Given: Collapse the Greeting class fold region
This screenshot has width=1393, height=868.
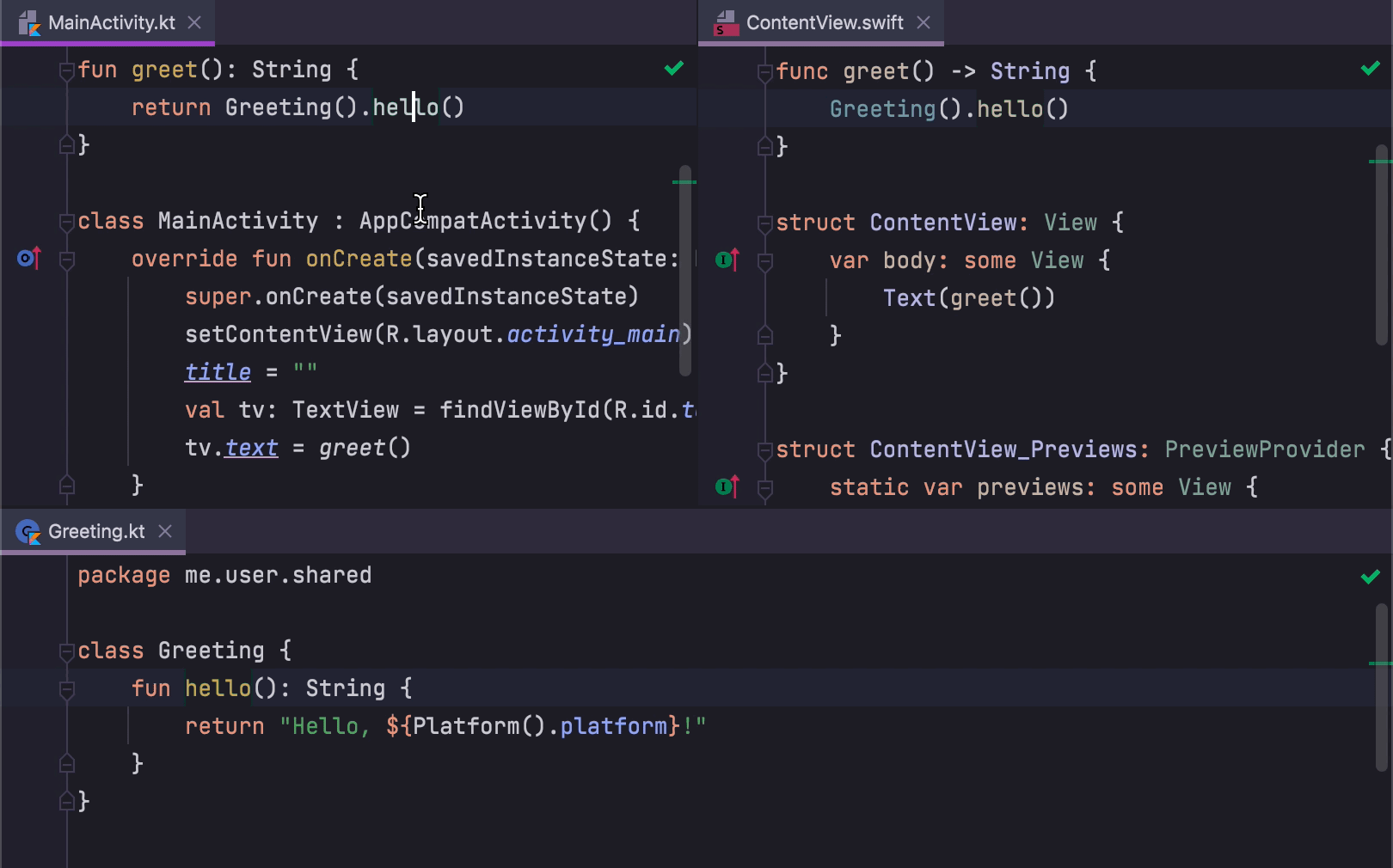Looking at the screenshot, I should click(66, 651).
